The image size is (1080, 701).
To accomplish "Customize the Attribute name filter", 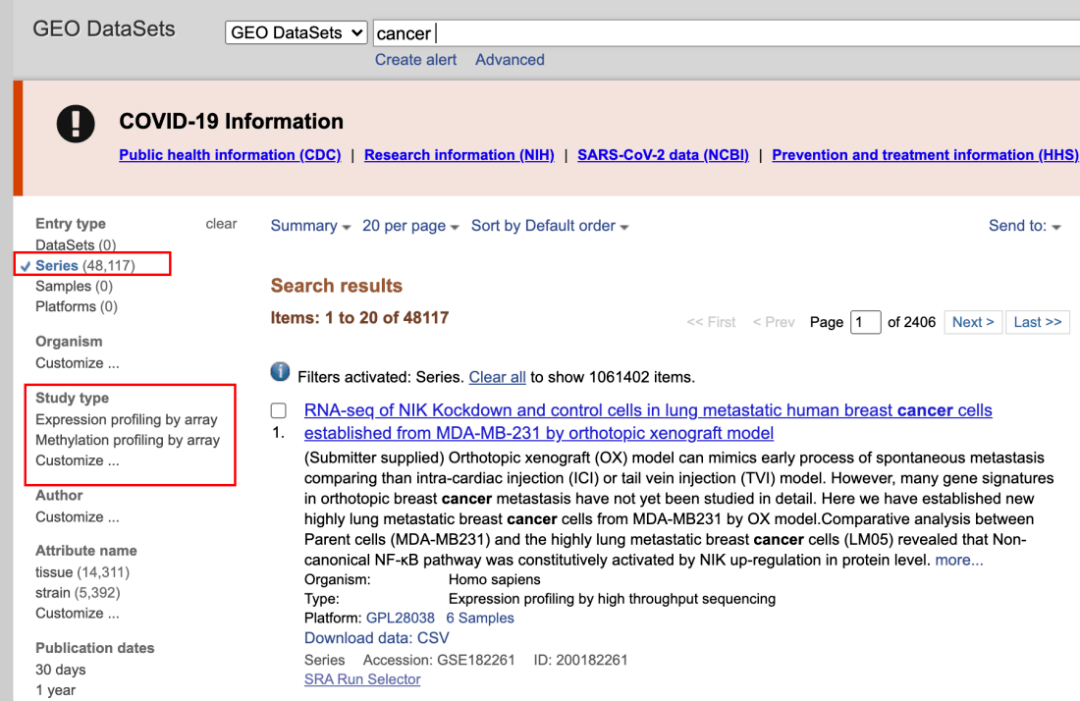I will pos(77,614).
